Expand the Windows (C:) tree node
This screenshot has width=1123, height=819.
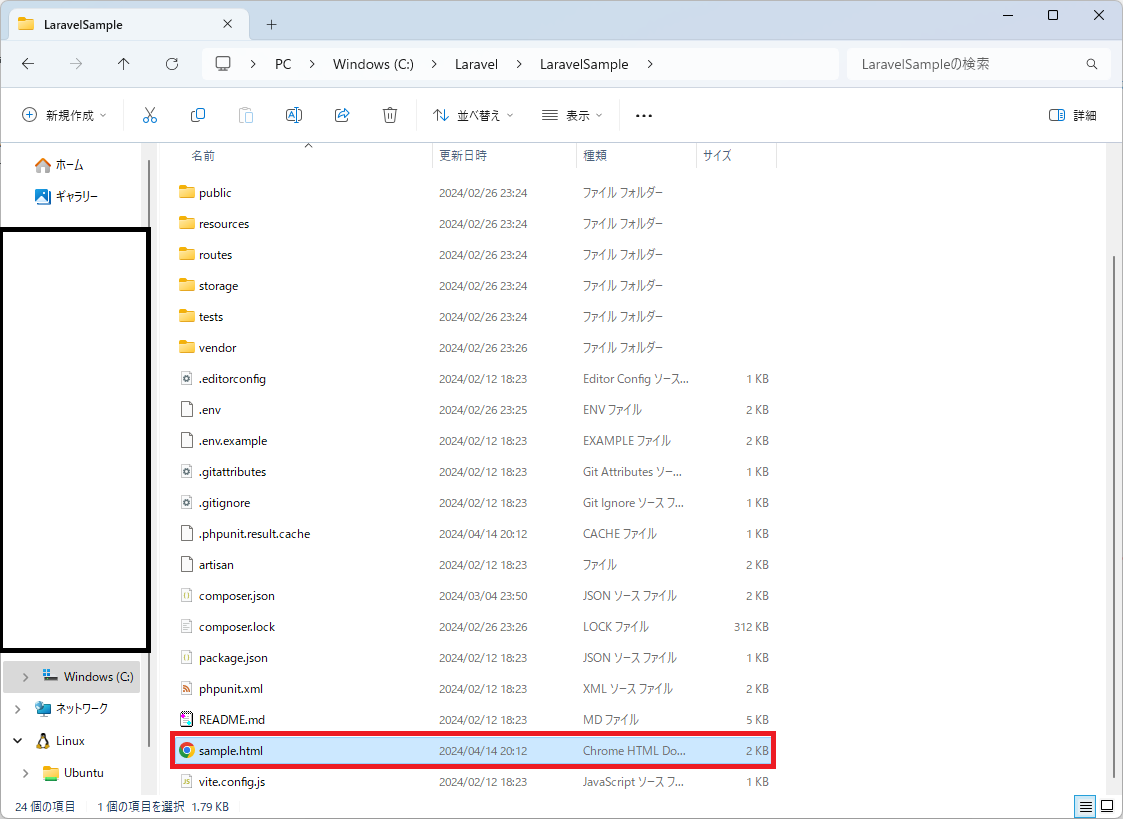[25, 677]
